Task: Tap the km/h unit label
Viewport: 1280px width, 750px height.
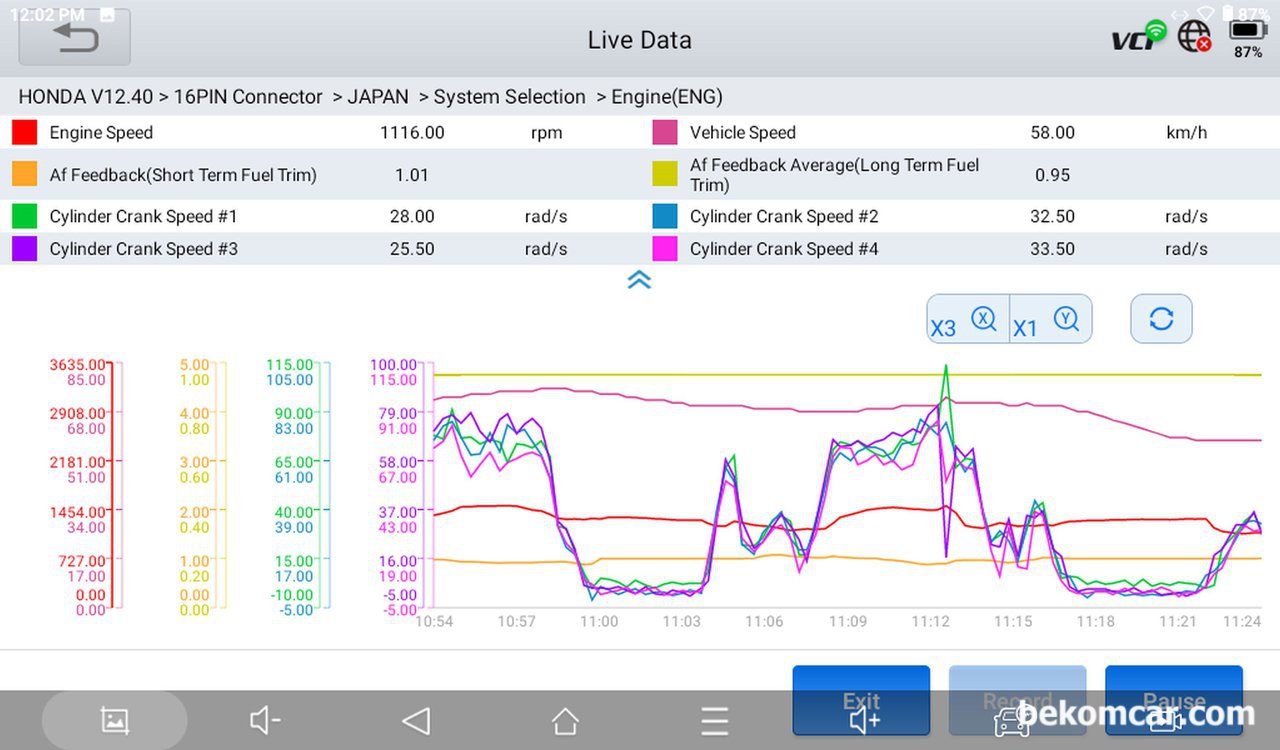Action: pos(1187,132)
